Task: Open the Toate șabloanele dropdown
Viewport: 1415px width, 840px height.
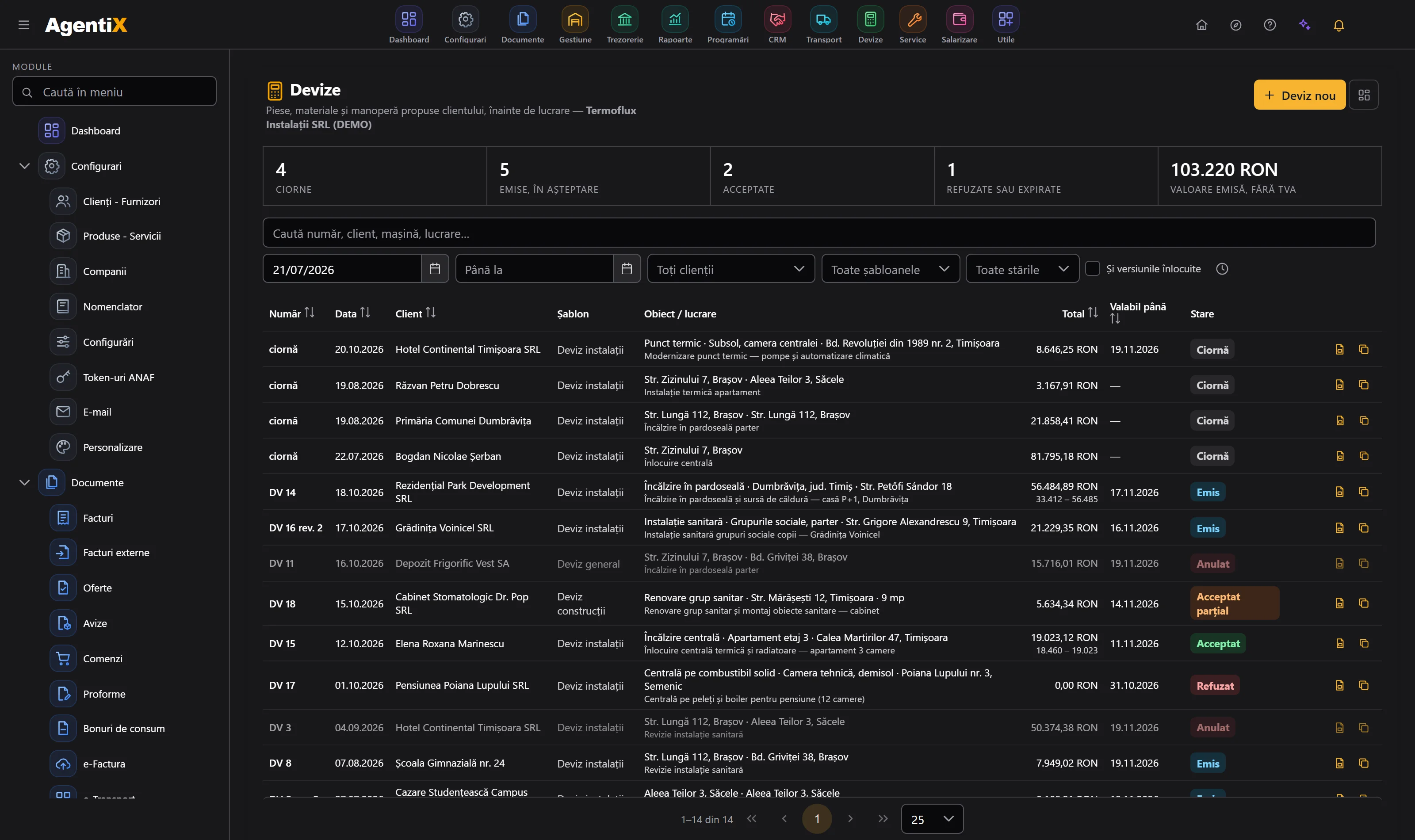Action: tap(890, 269)
